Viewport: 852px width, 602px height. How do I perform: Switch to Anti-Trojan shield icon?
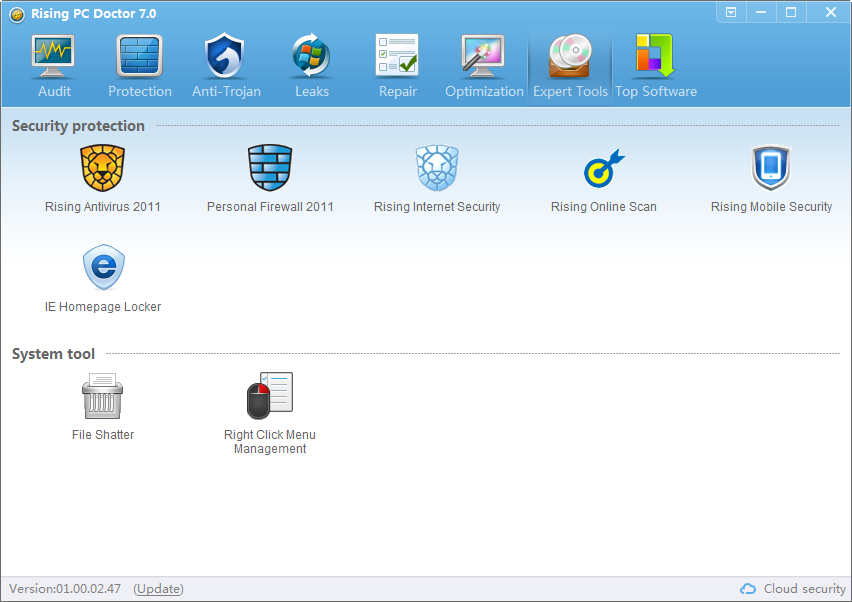224,55
